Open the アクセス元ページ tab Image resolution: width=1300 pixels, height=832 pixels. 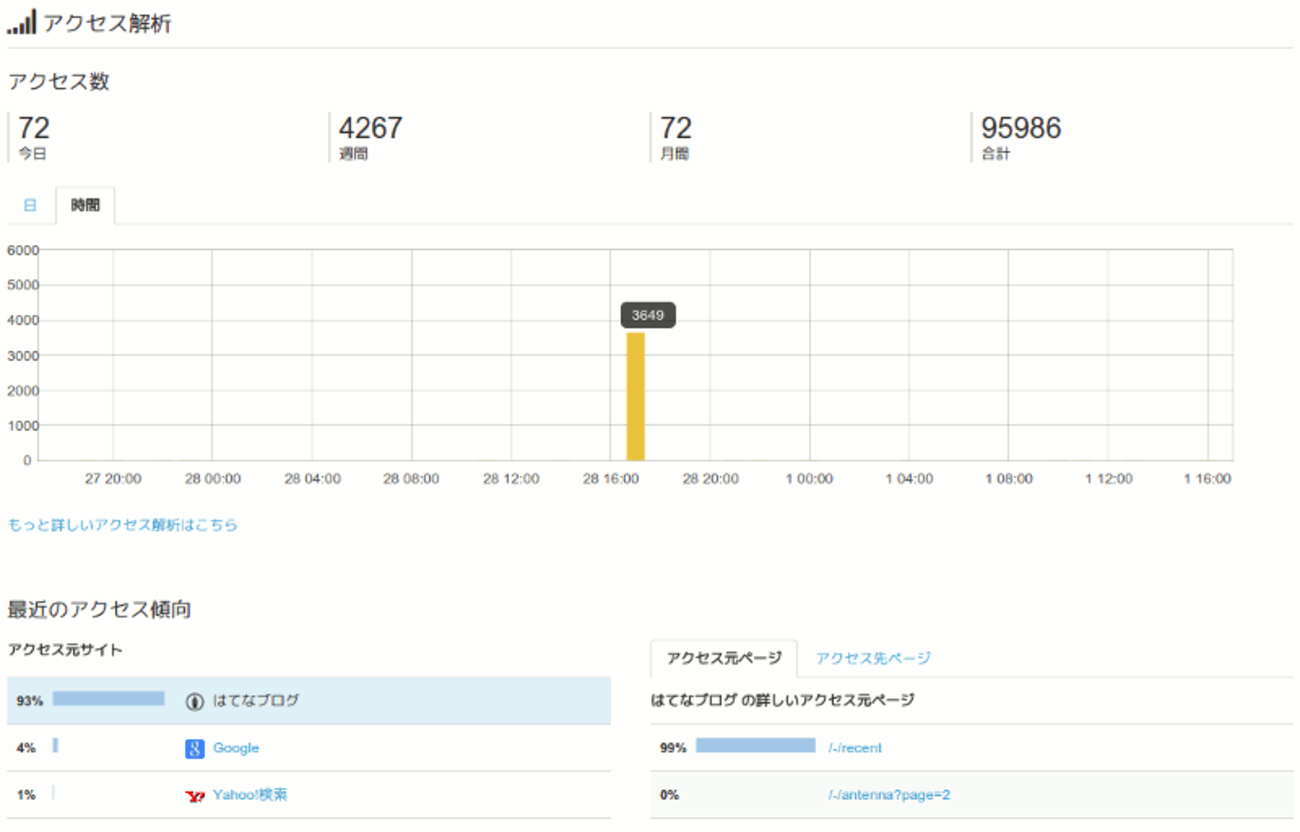click(723, 658)
